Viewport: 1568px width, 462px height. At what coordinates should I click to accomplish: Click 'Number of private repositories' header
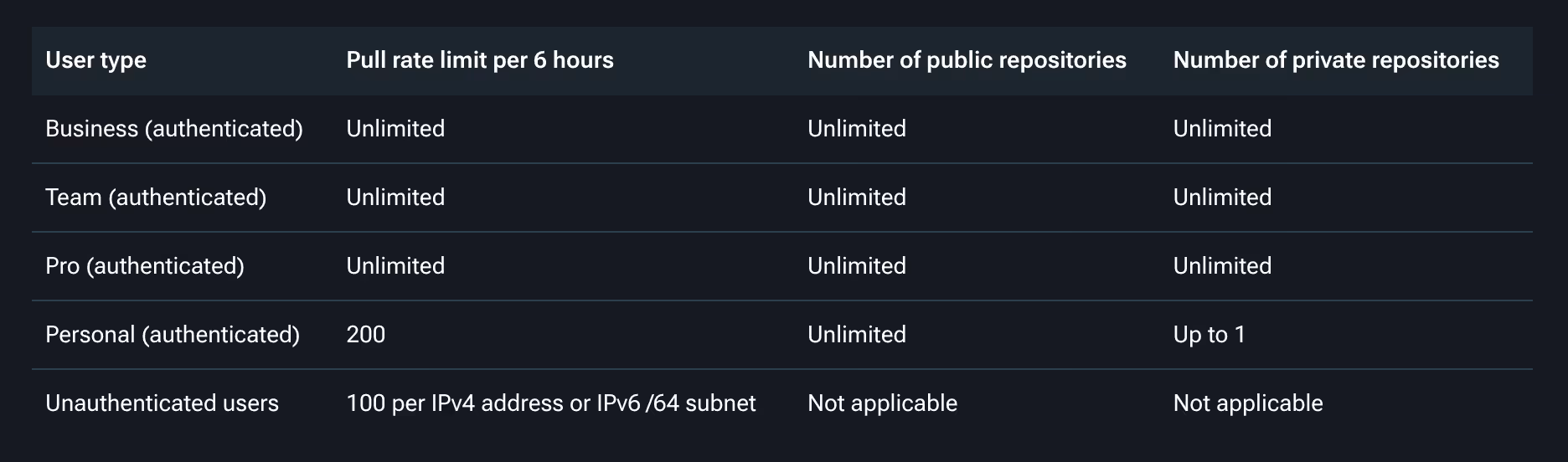1335,60
